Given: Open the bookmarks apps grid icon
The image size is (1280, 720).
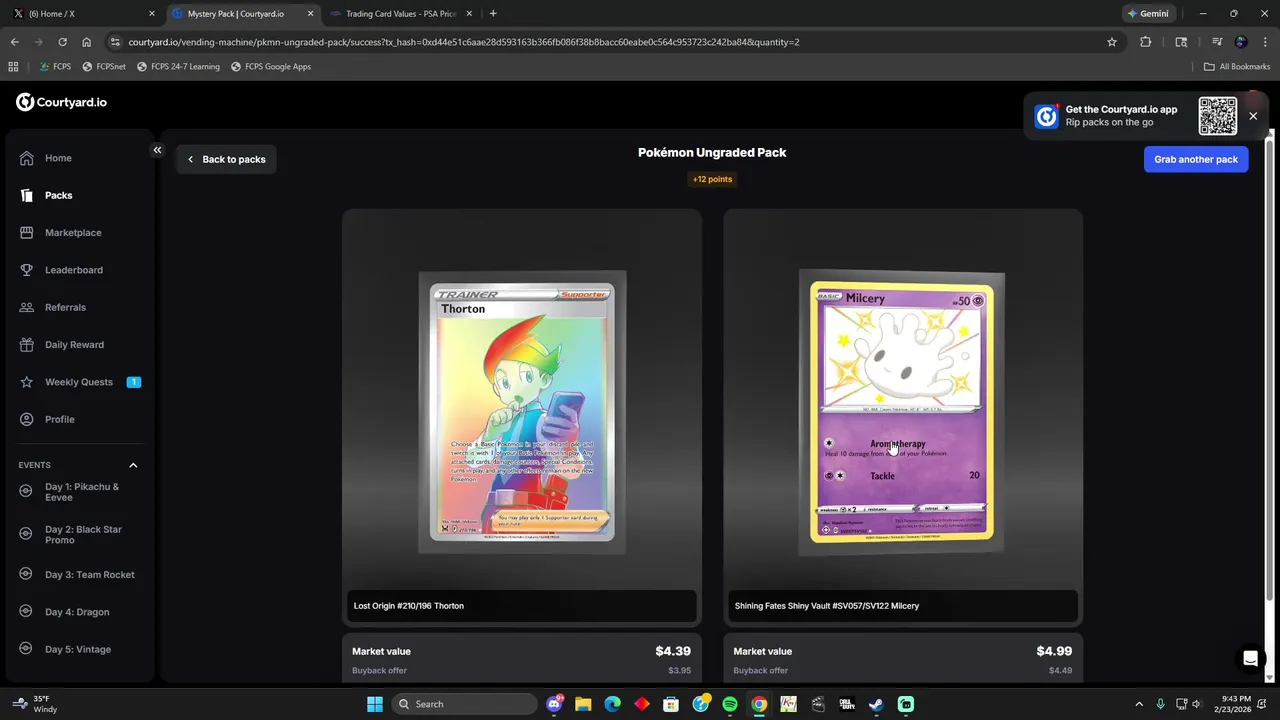Looking at the screenshot, I should [13, 67].
